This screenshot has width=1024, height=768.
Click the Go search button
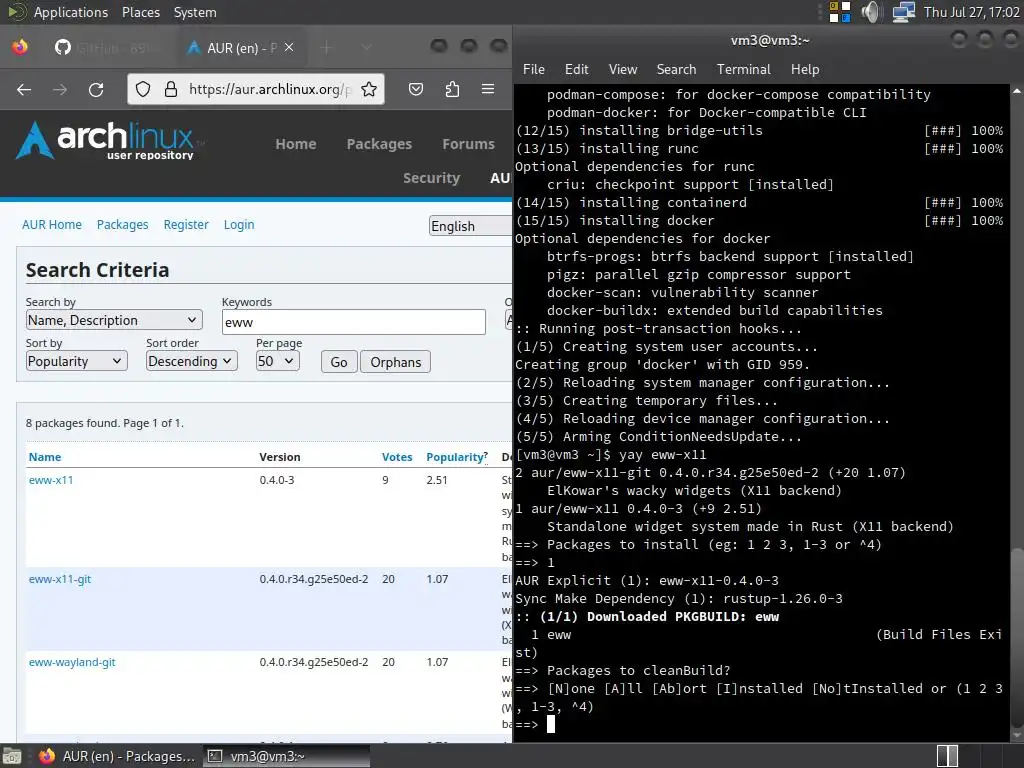(x=339, y=362)
